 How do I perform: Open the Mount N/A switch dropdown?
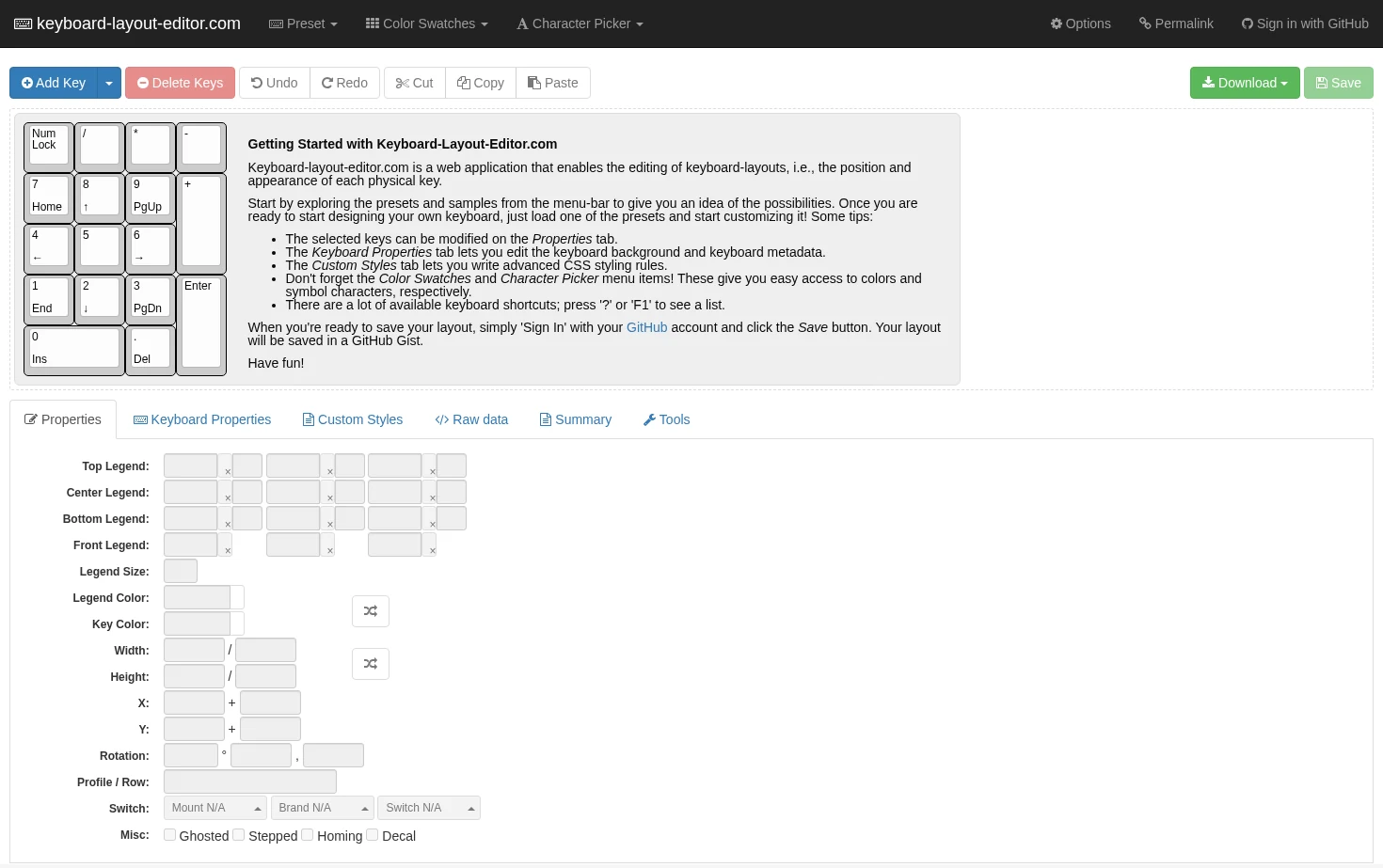click(x=215, y=808)
